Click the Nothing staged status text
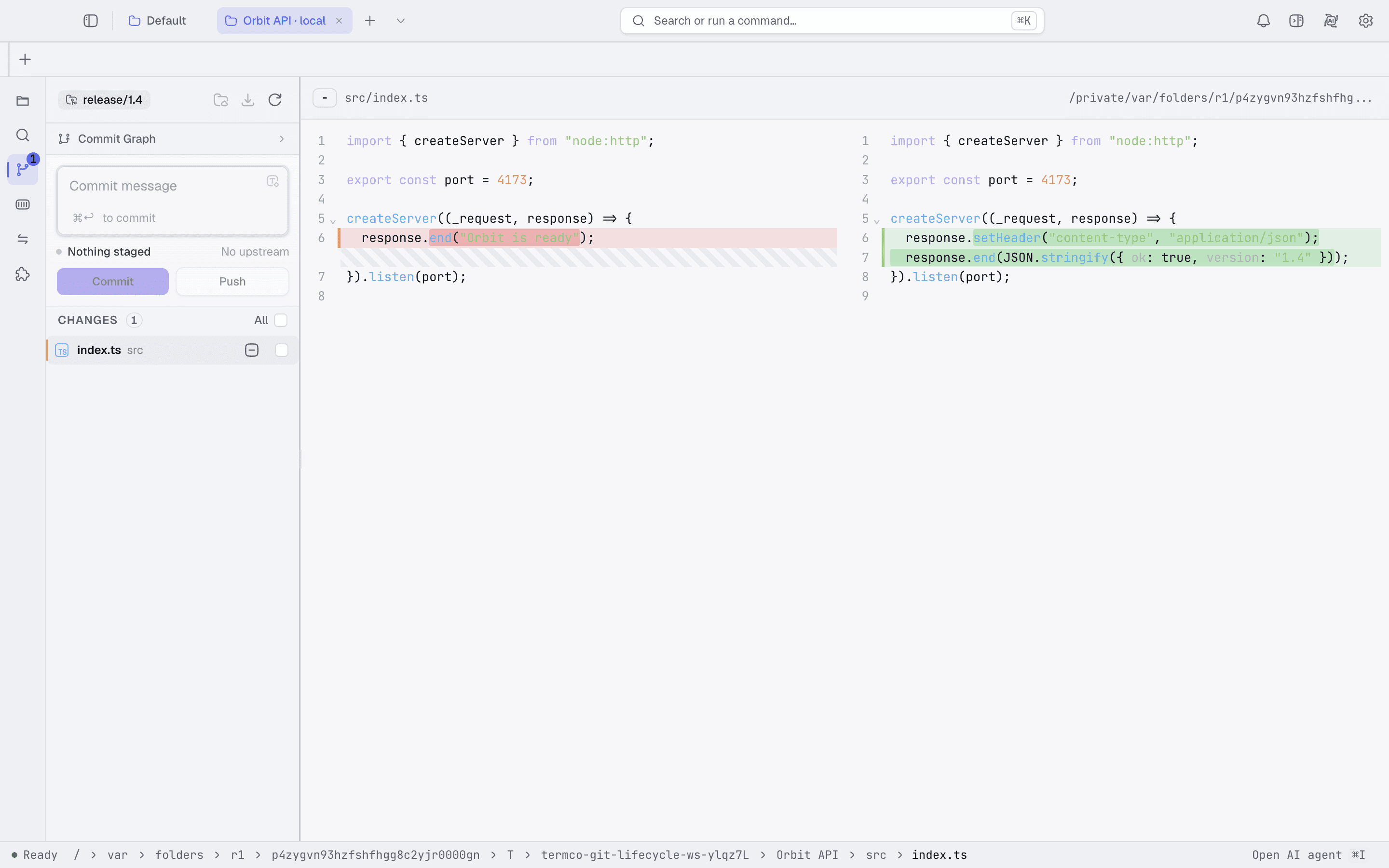This screenshot has width=1389, height=868. [x=109, y=252]
